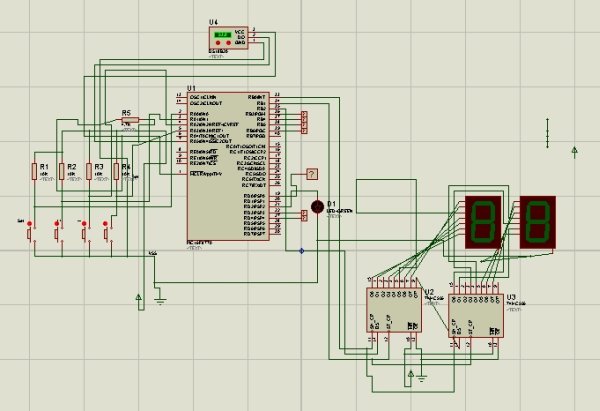
Task: Select the D1 LED component
Action: coord(317,207)
